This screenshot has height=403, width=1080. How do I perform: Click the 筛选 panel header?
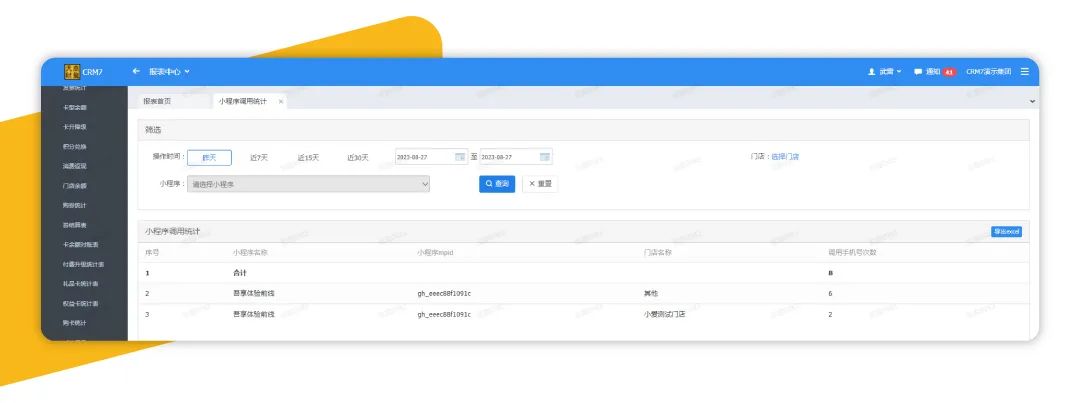pyautogui.click(x=583, y=130)
